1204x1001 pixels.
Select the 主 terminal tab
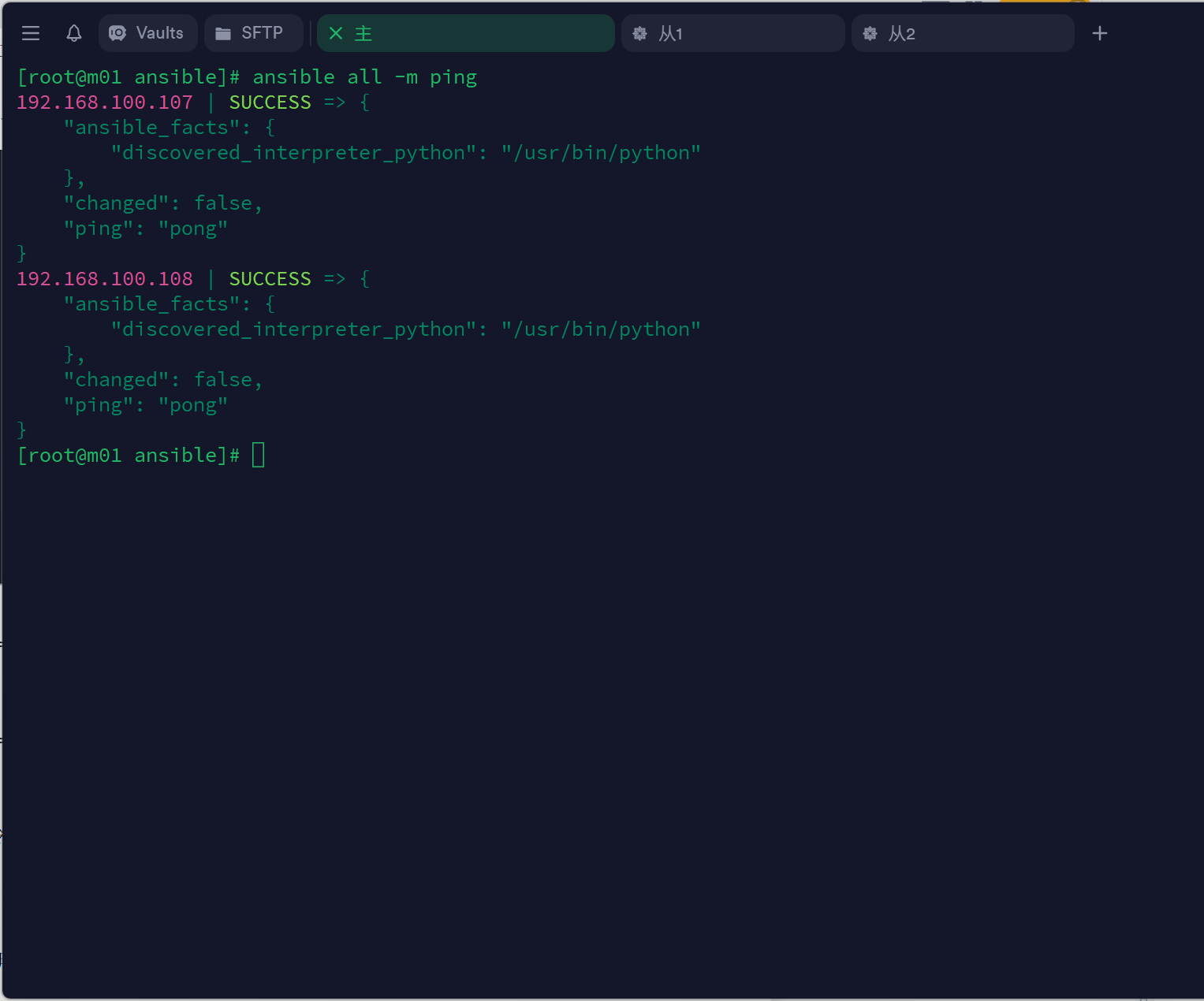coord(465,33)
